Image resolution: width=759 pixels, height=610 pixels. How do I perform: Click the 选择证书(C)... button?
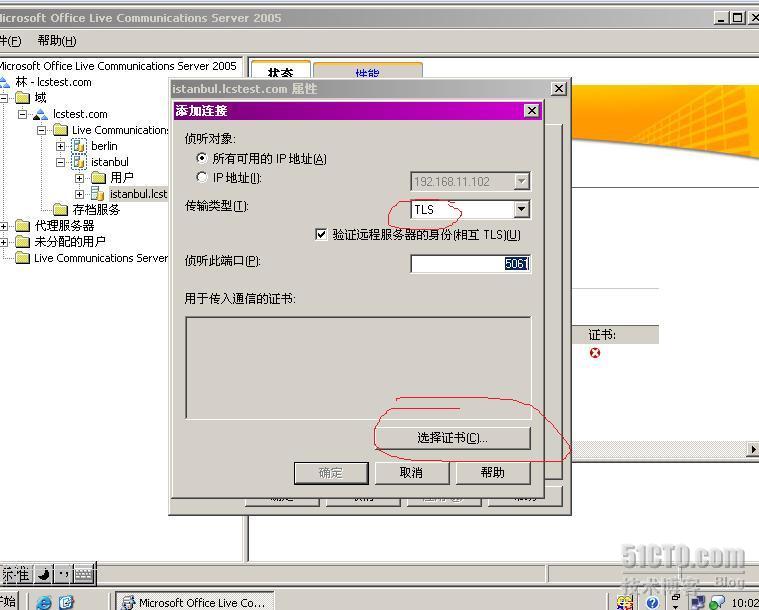tap(453, 438)
